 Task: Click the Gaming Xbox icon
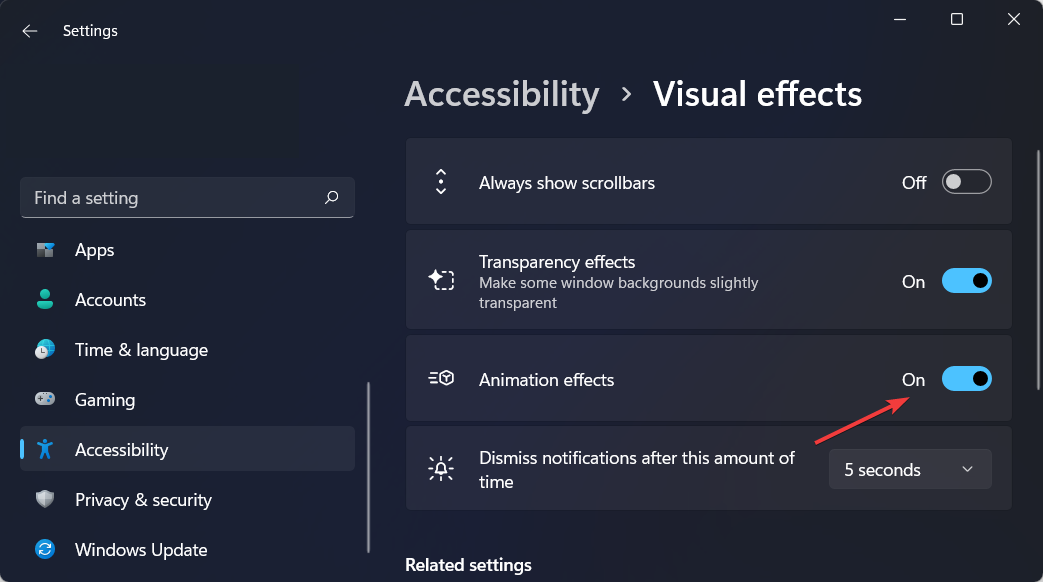point(45,399)
